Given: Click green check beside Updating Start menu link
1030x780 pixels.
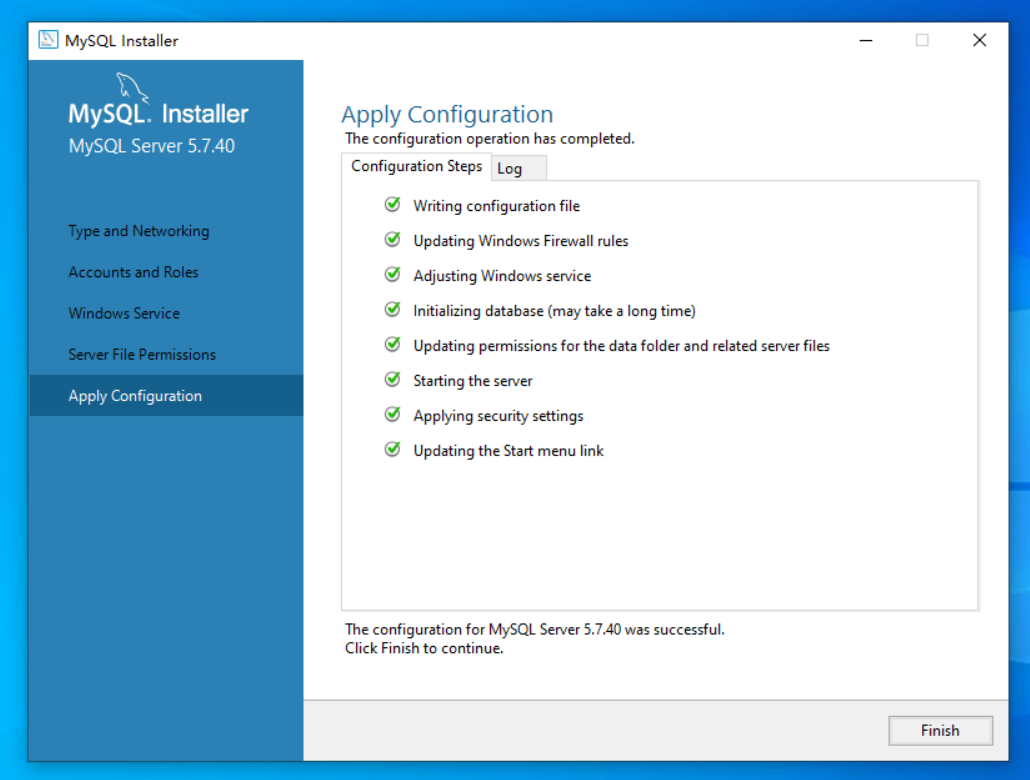Looking at the screenshot, I should click(393, 449).
